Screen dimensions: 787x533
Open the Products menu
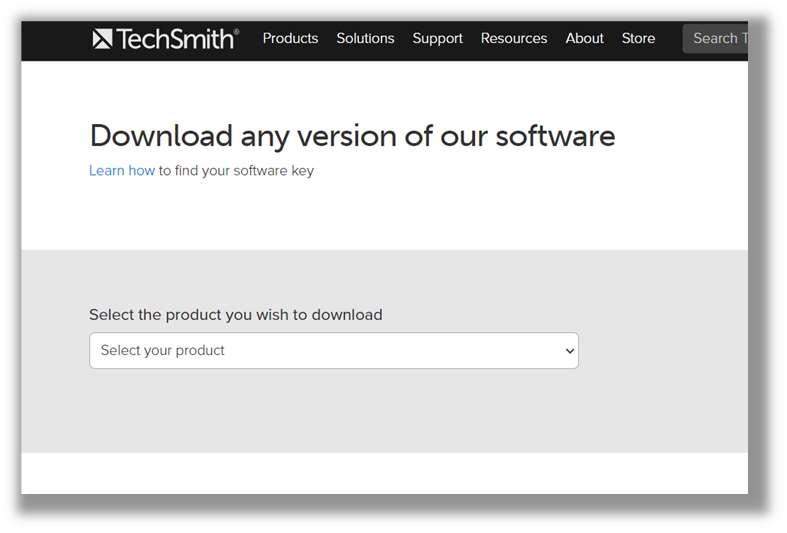290,38
